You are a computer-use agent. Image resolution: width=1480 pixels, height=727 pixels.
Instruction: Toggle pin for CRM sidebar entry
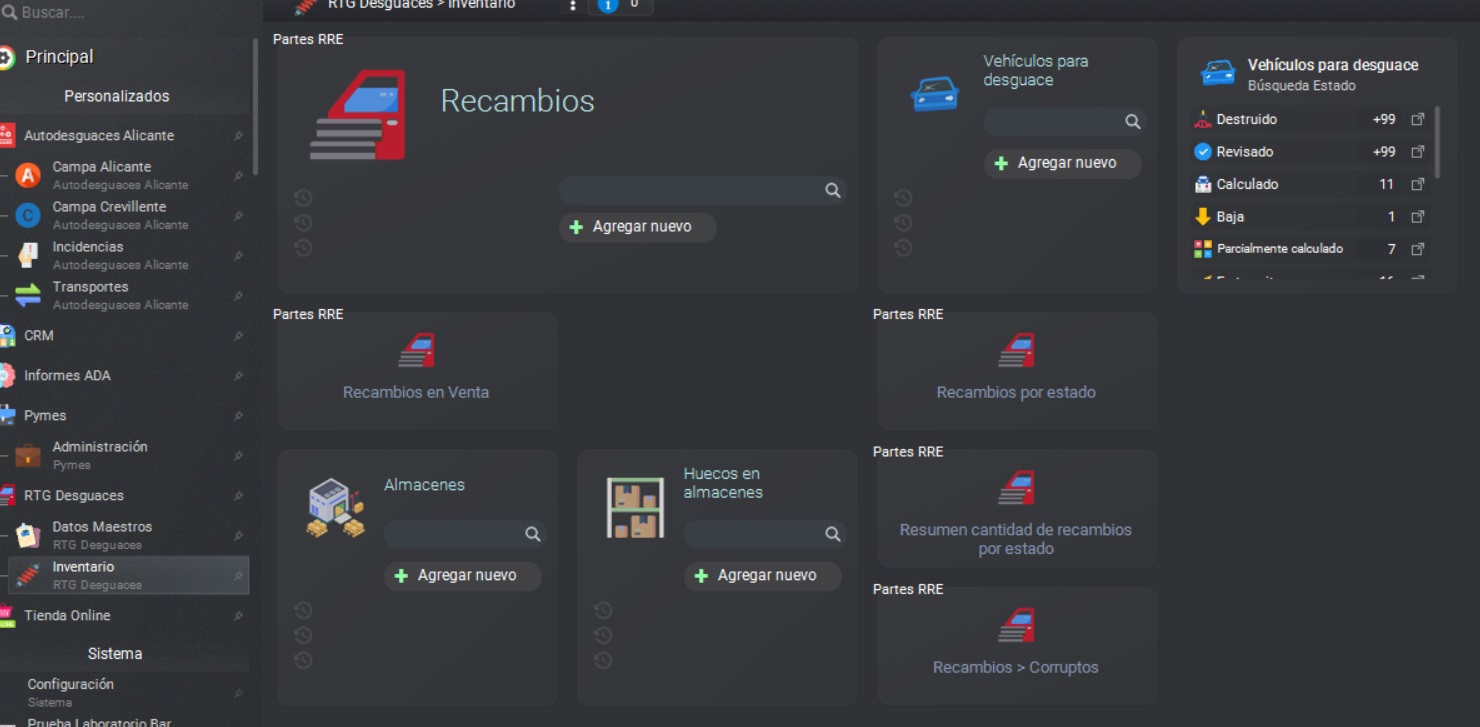(x=238, y=336)
